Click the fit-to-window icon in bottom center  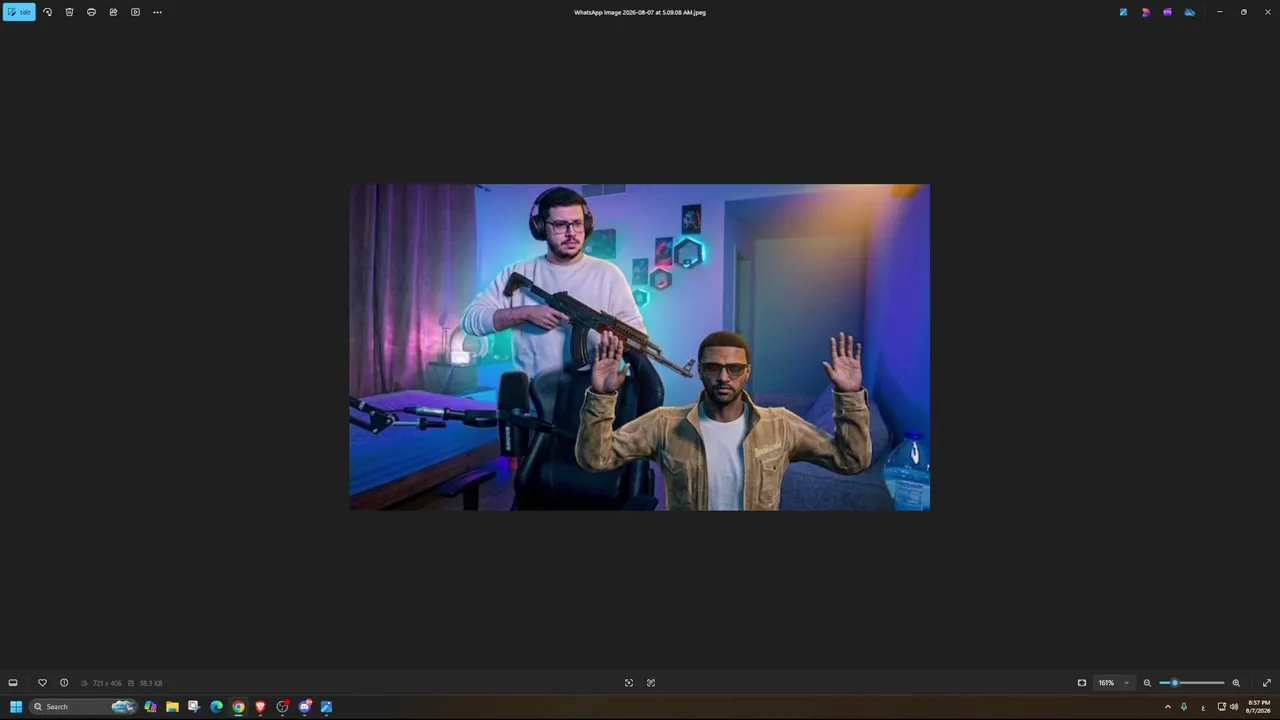tap(629, 683)
